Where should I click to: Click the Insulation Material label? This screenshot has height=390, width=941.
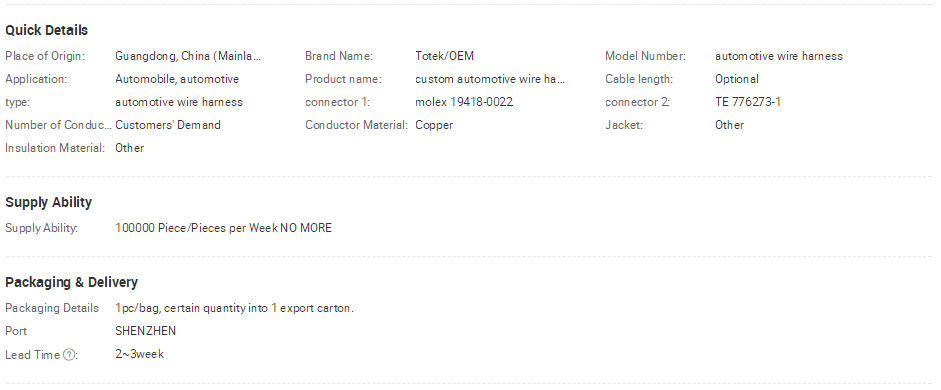pyautogui.click(x=55, y=148)
